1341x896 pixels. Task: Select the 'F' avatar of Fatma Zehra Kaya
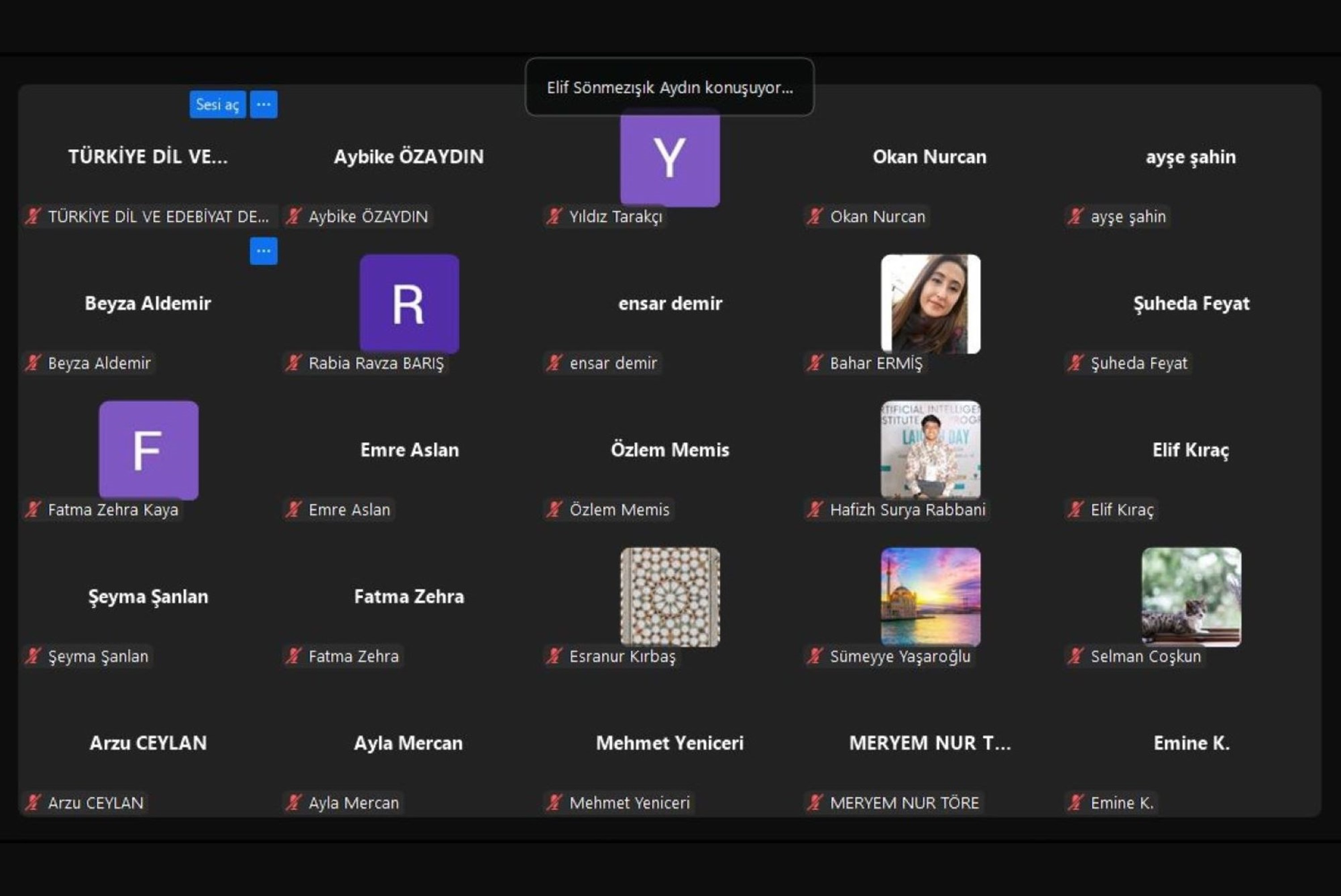click(x=148, y=450)
